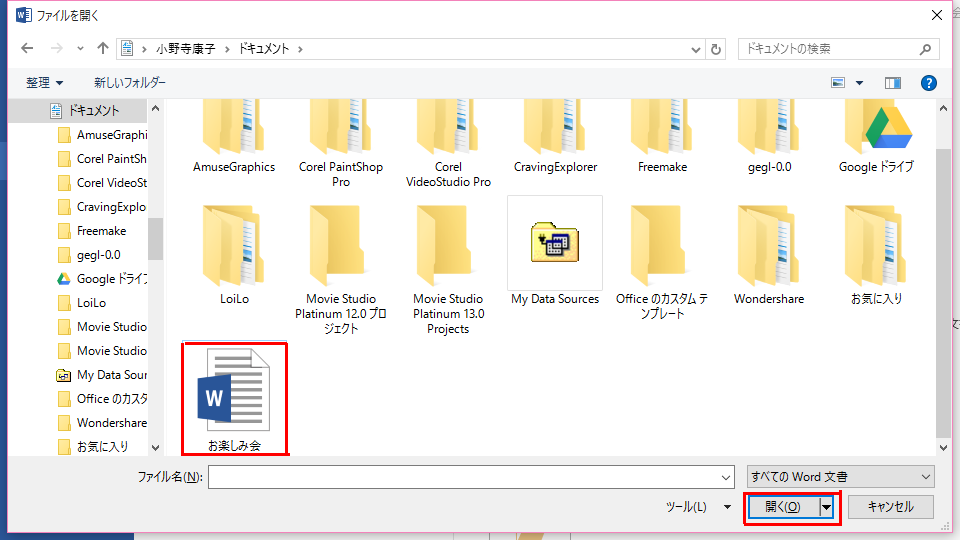
Task: Toggle the preview pane icon
Action: (x=893, y=83)
